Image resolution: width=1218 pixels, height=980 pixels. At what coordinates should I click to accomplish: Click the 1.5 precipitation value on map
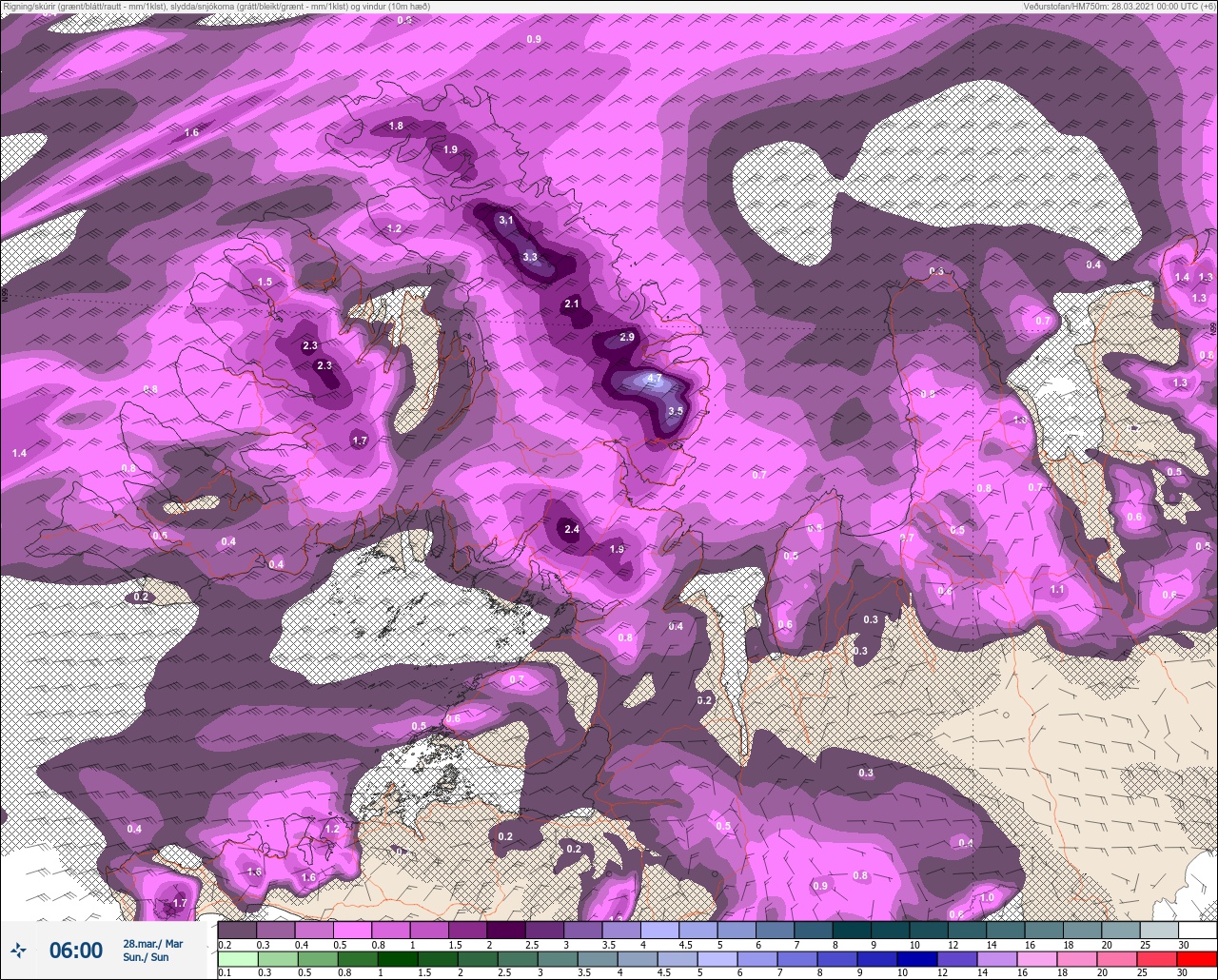[x=265, y=282]
